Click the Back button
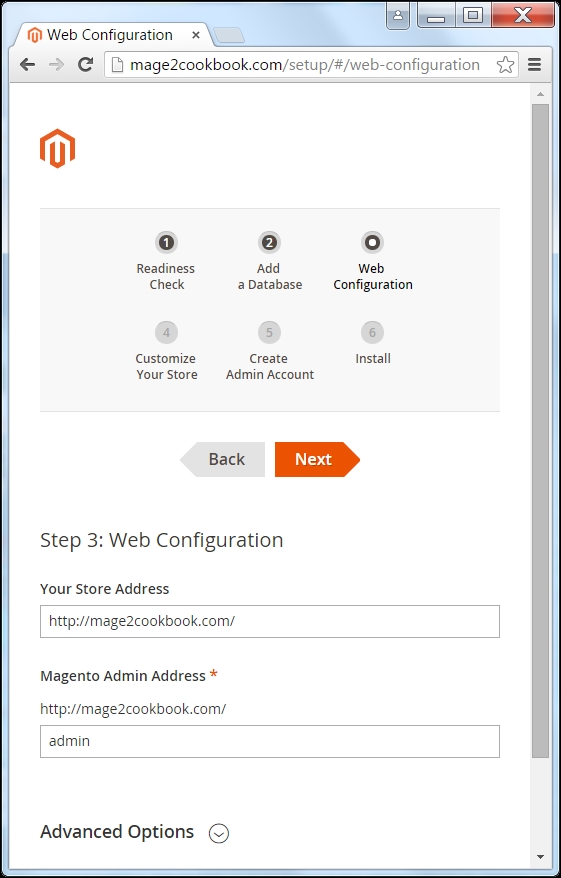 point(222,459)
